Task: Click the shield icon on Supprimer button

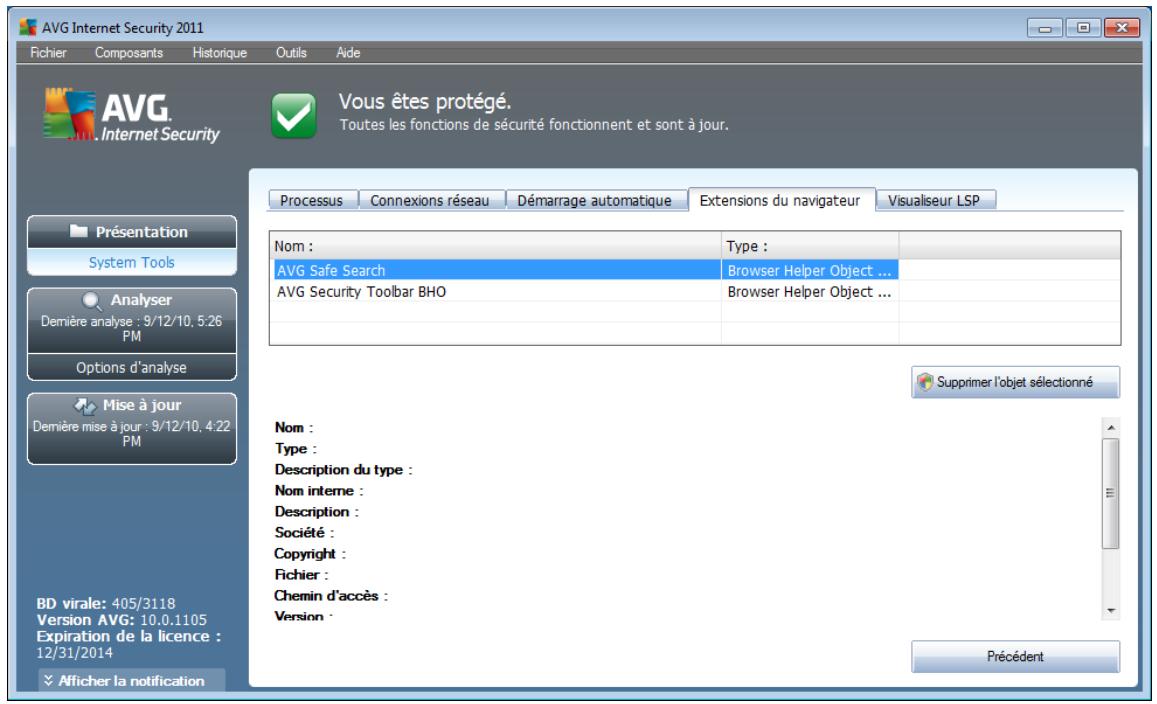Action: (925, 382)
